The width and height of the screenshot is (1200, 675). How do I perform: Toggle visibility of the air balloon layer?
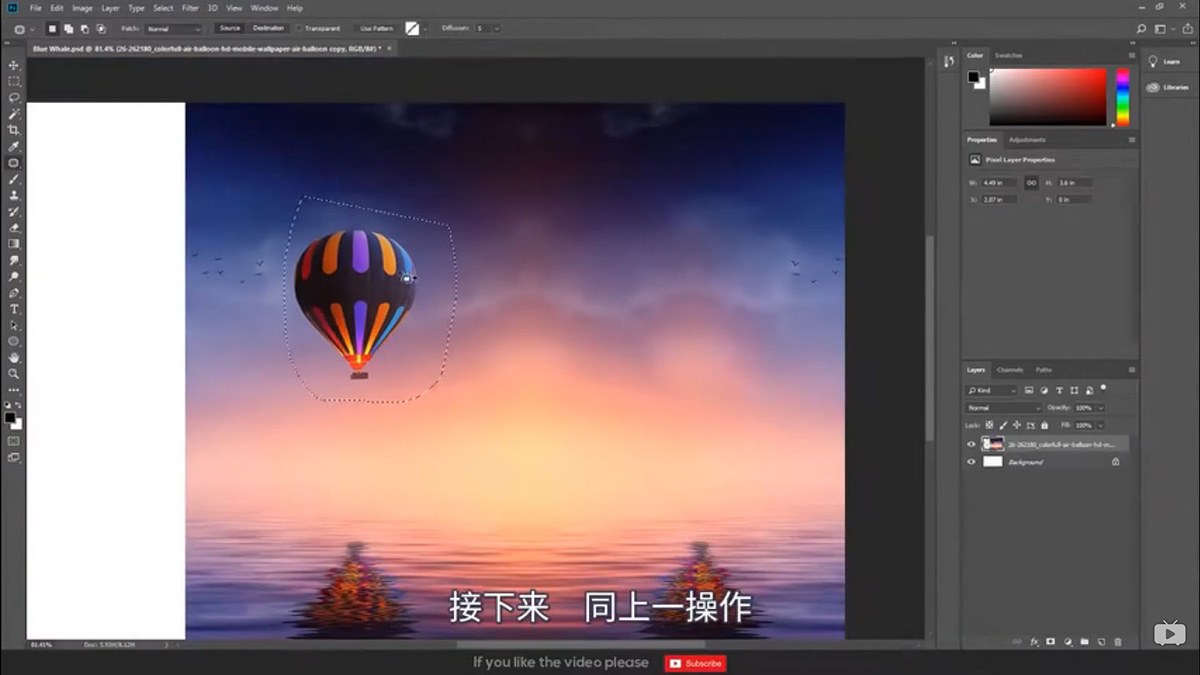(971, 443)
